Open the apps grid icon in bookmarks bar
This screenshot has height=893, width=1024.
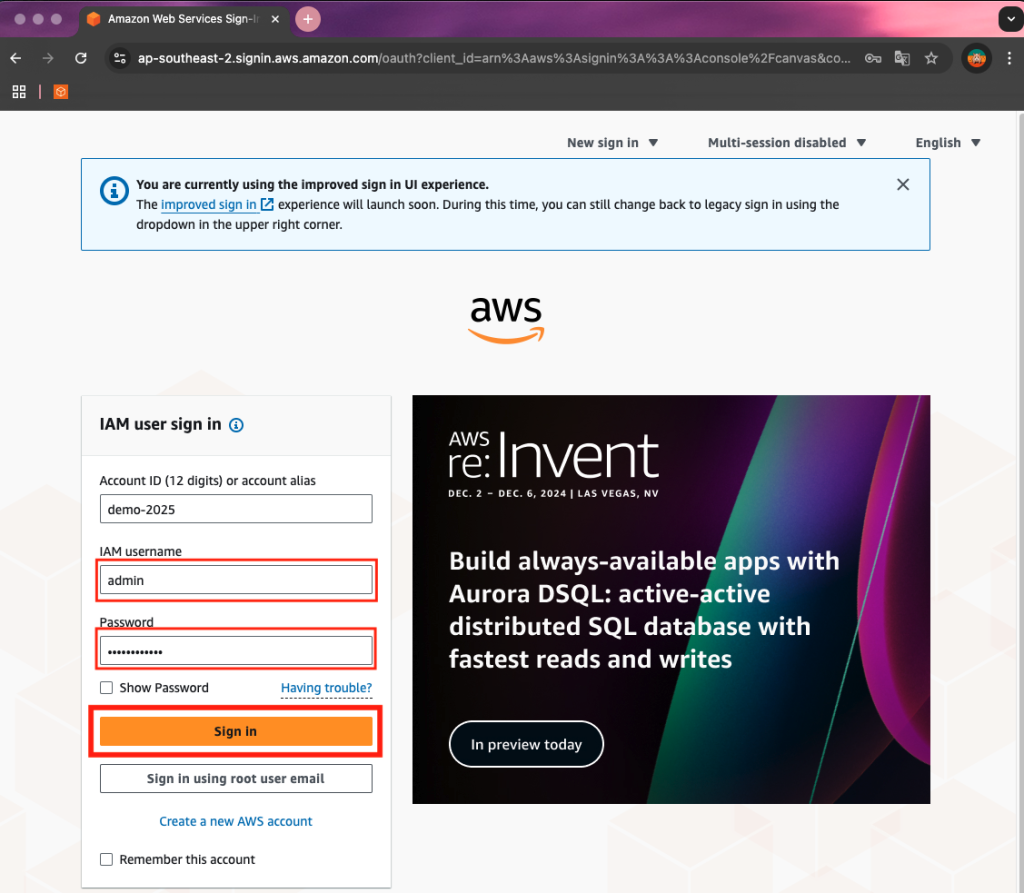tap(19, 91)
